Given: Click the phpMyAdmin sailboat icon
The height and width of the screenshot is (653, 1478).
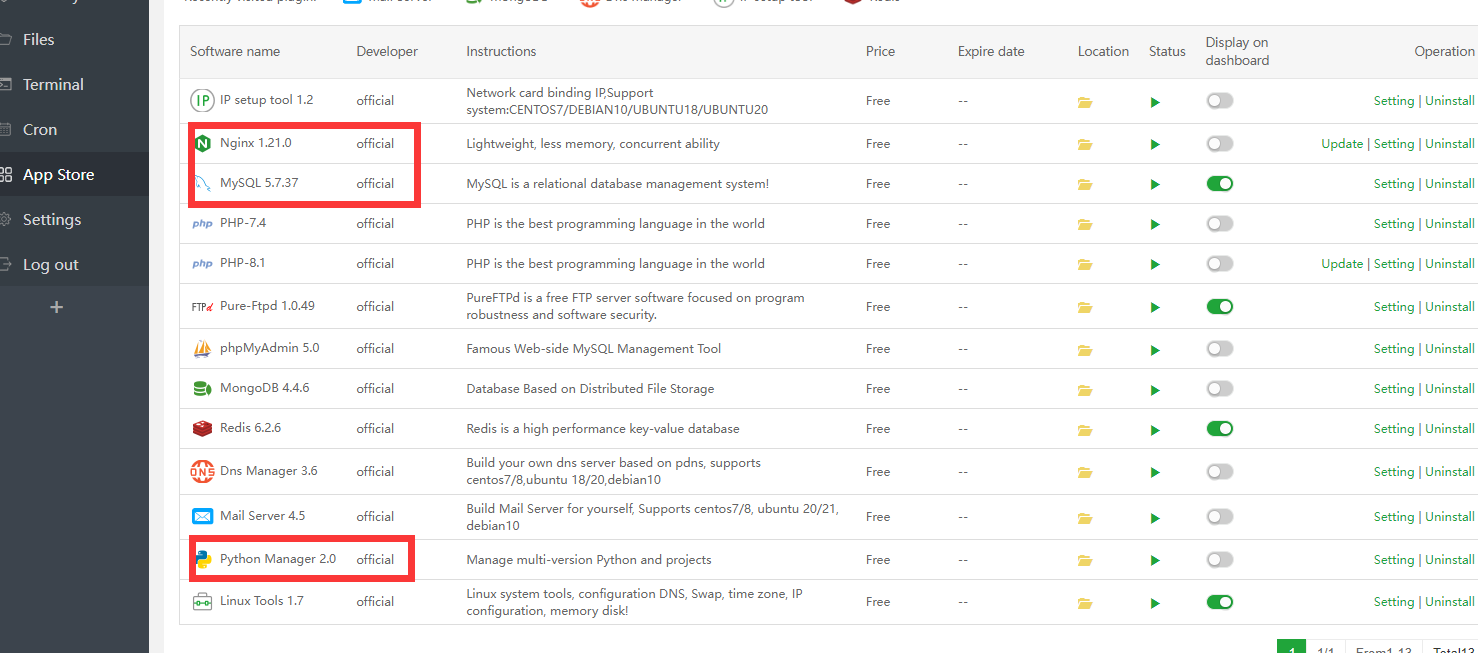Looking at the screenshot, I should pos(202,349).
